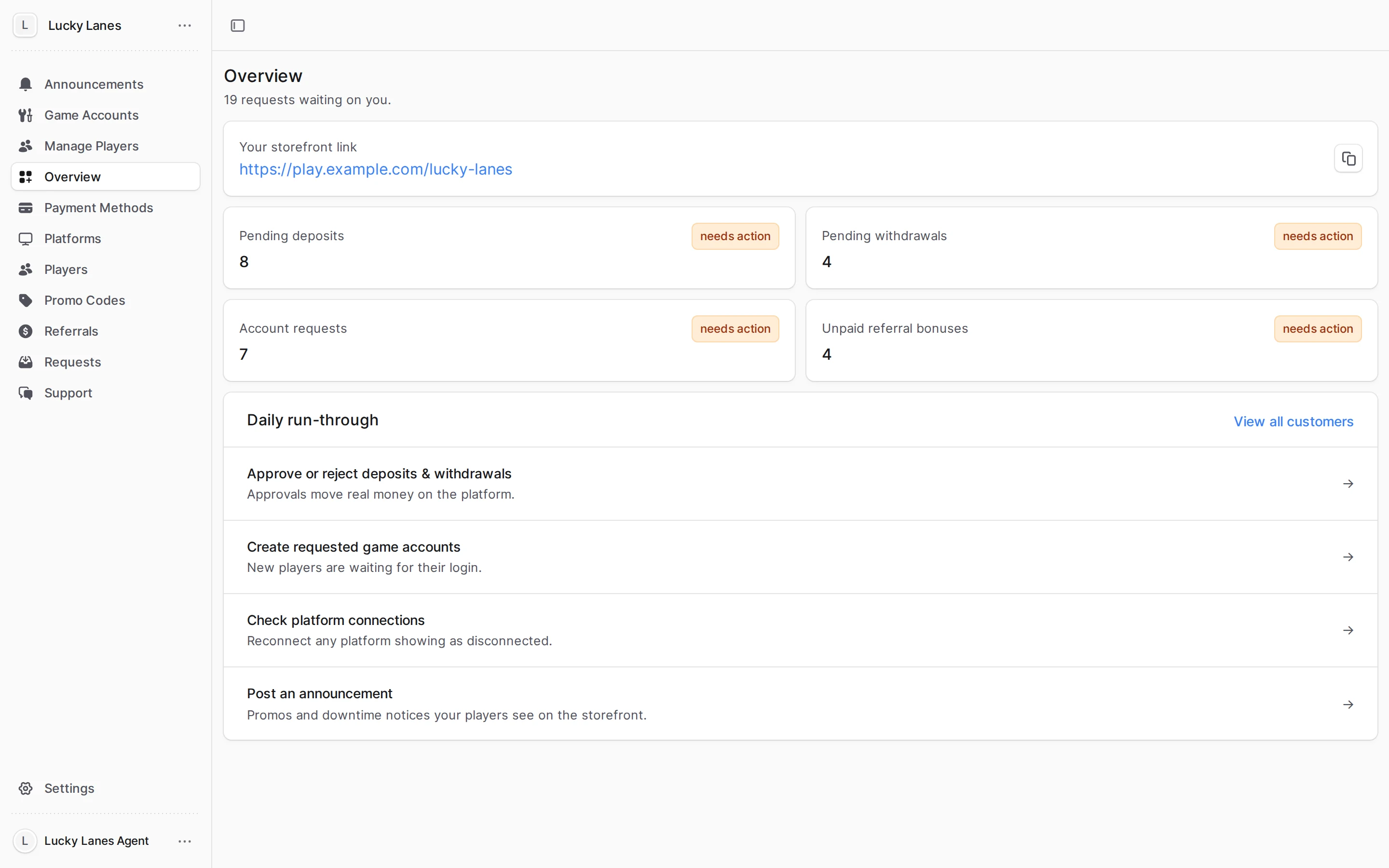
Task: Click the Players people icon
Action: (x=25, y=270)
